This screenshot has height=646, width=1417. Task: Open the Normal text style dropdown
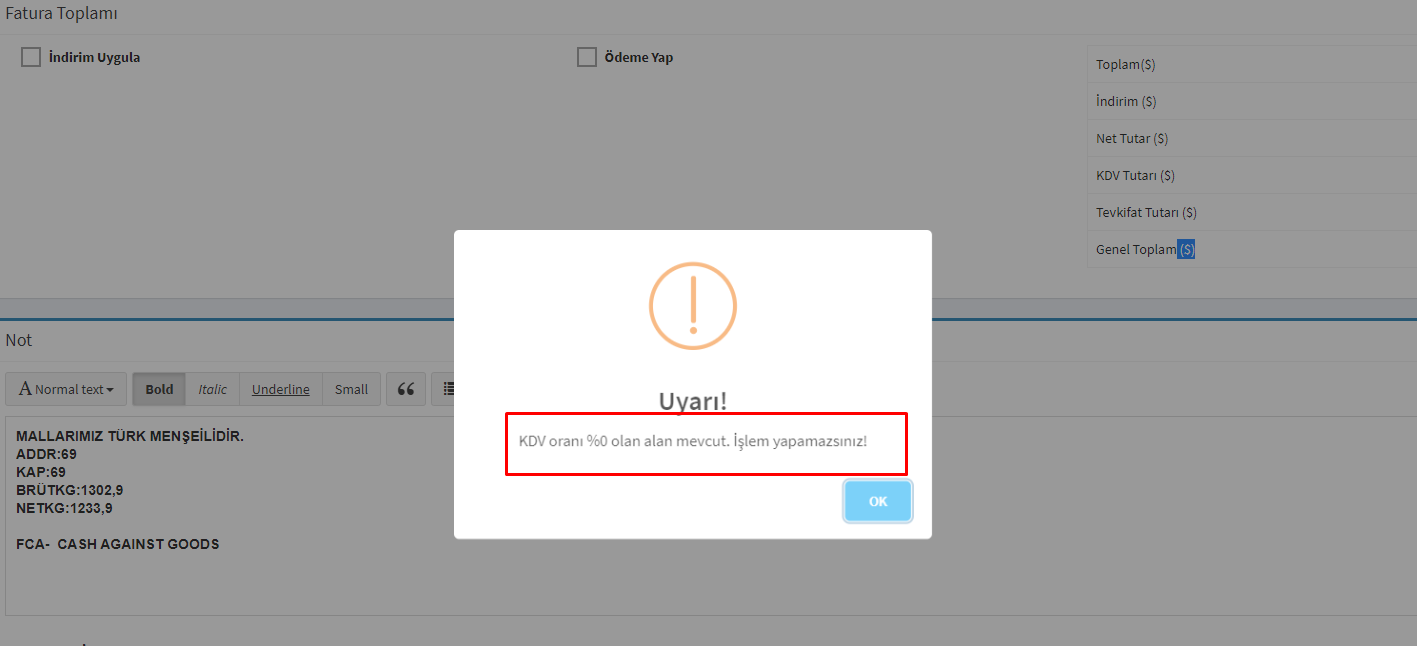[x=66, y=389]
